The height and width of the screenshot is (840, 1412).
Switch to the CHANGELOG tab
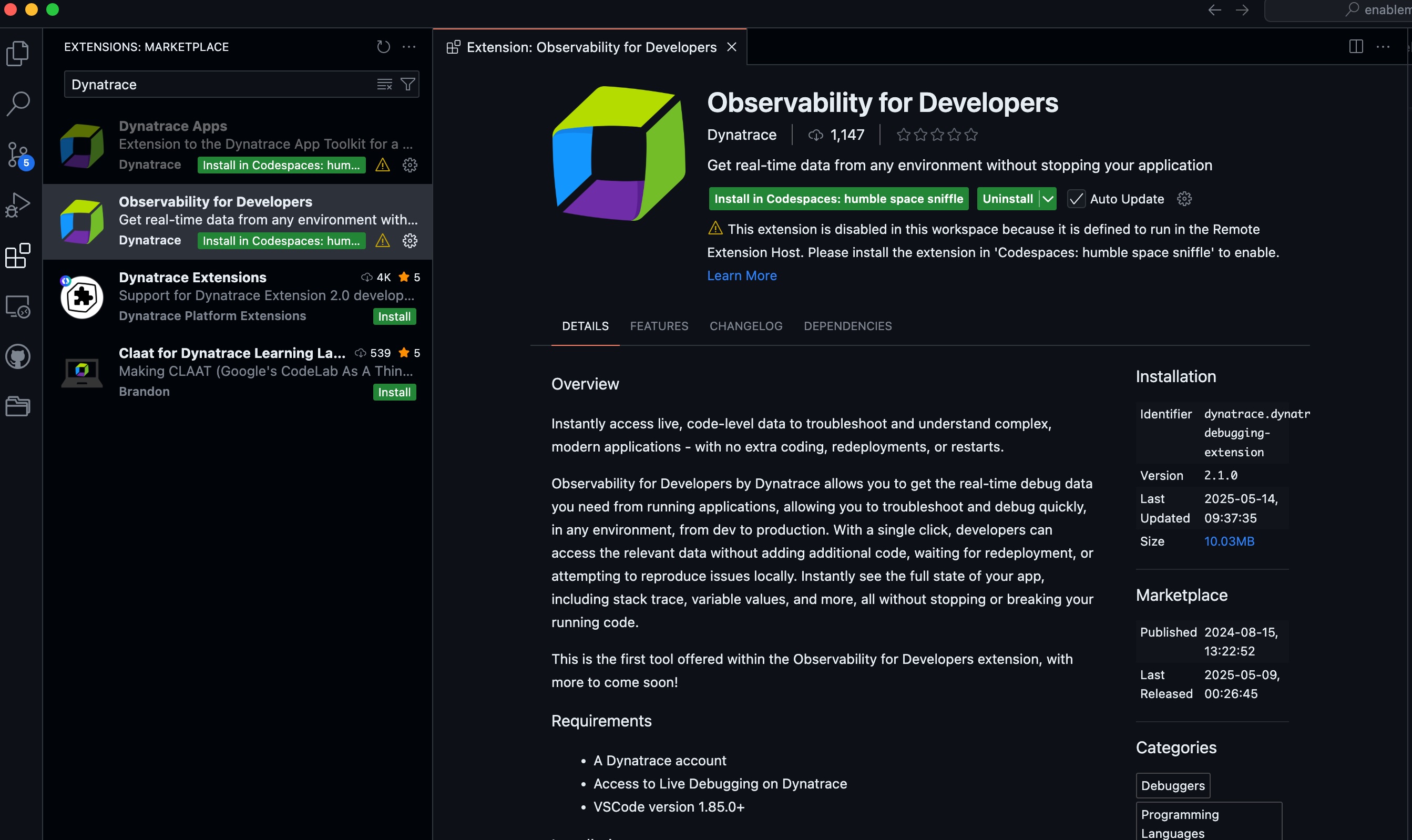point(745,326)
